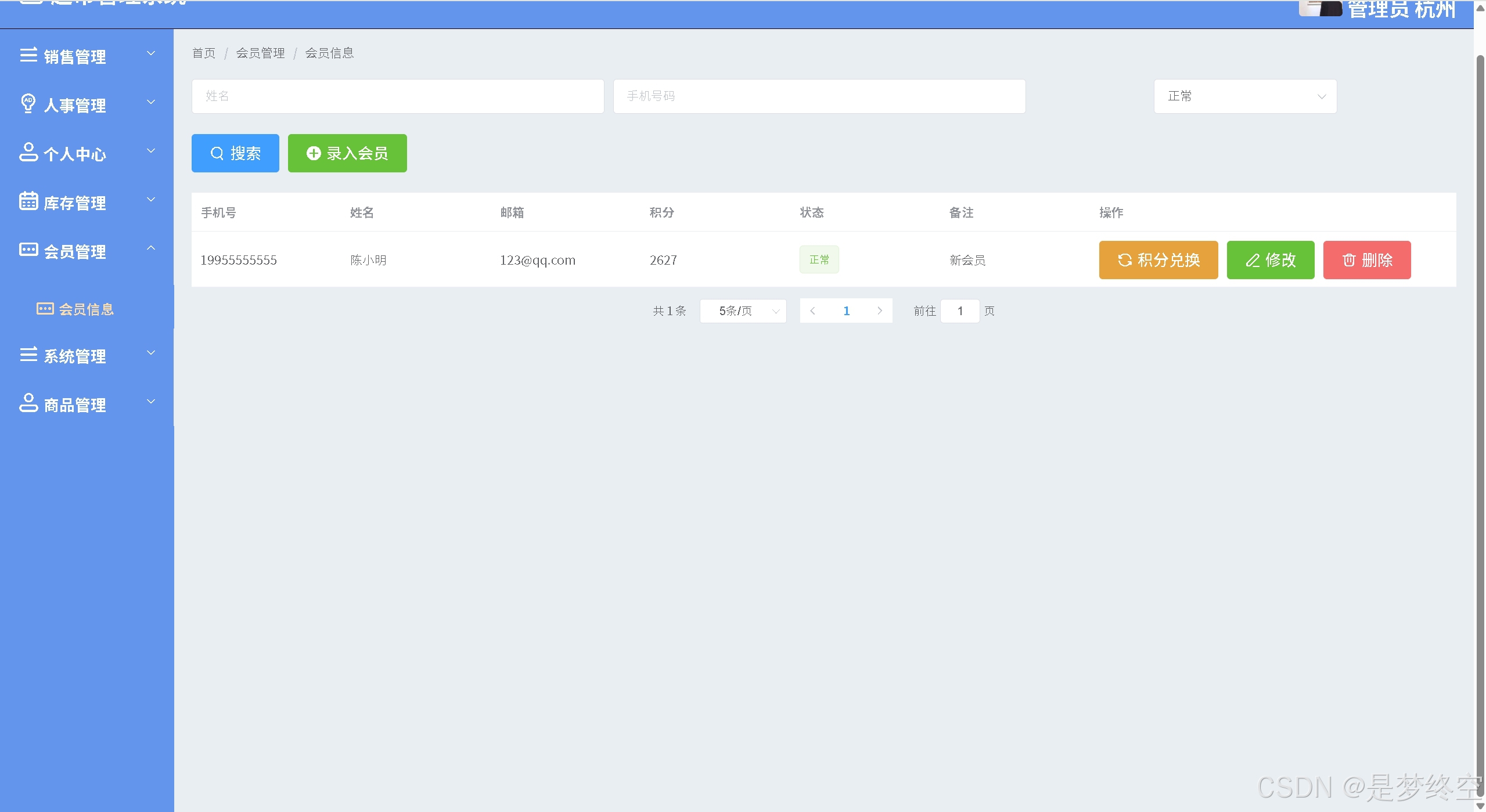Screen dimensions: 1486x812
Task: Focus the 手机号码 search field
Action: [x=819, y=96]
